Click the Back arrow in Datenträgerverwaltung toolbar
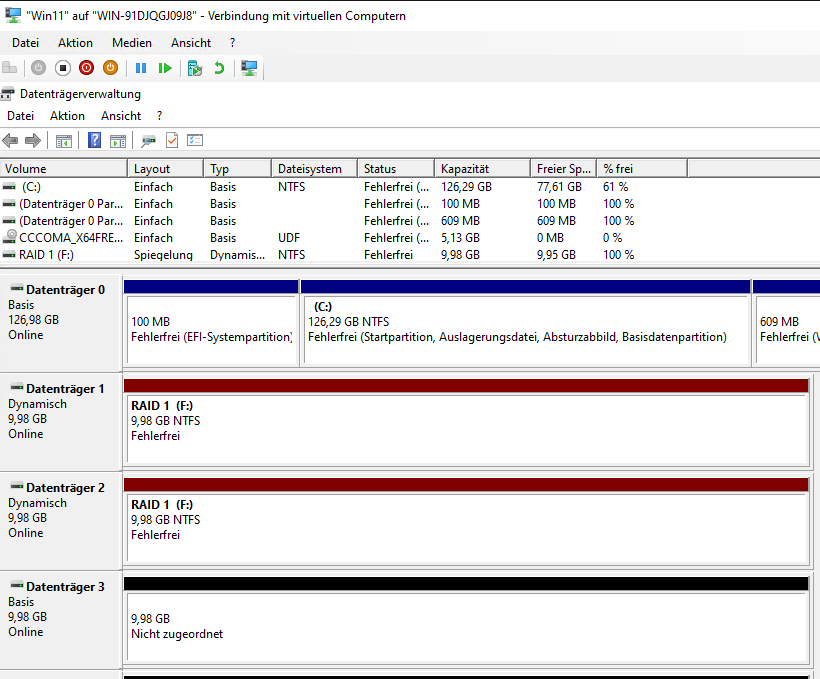820x679 pixels. tap(11, 141)
